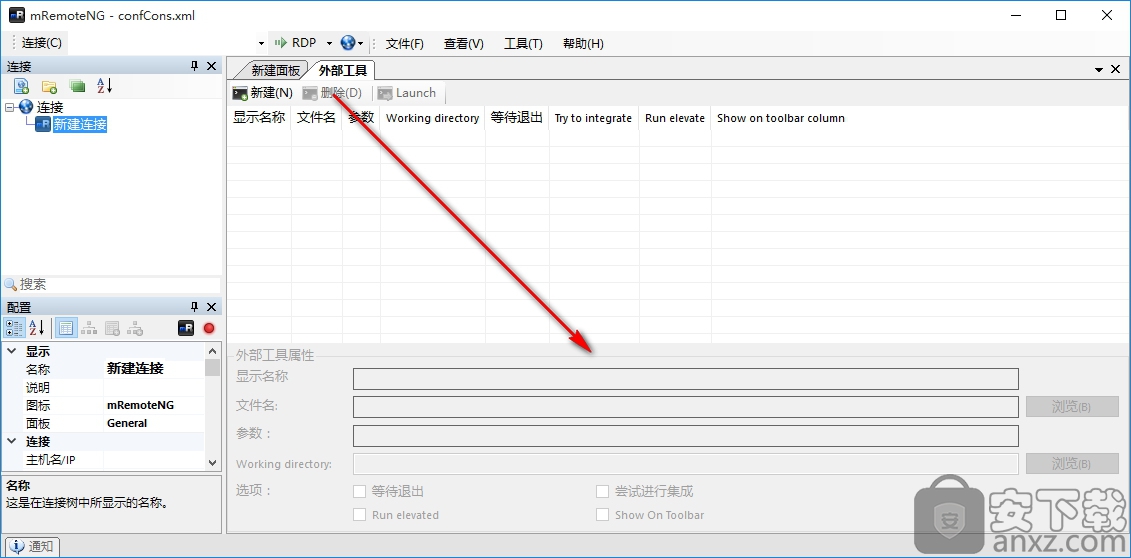The height and width of the screenshot is (558, 1131).
Task: Open the RDP protocol dropdown arrow
Action: point(329,43)
